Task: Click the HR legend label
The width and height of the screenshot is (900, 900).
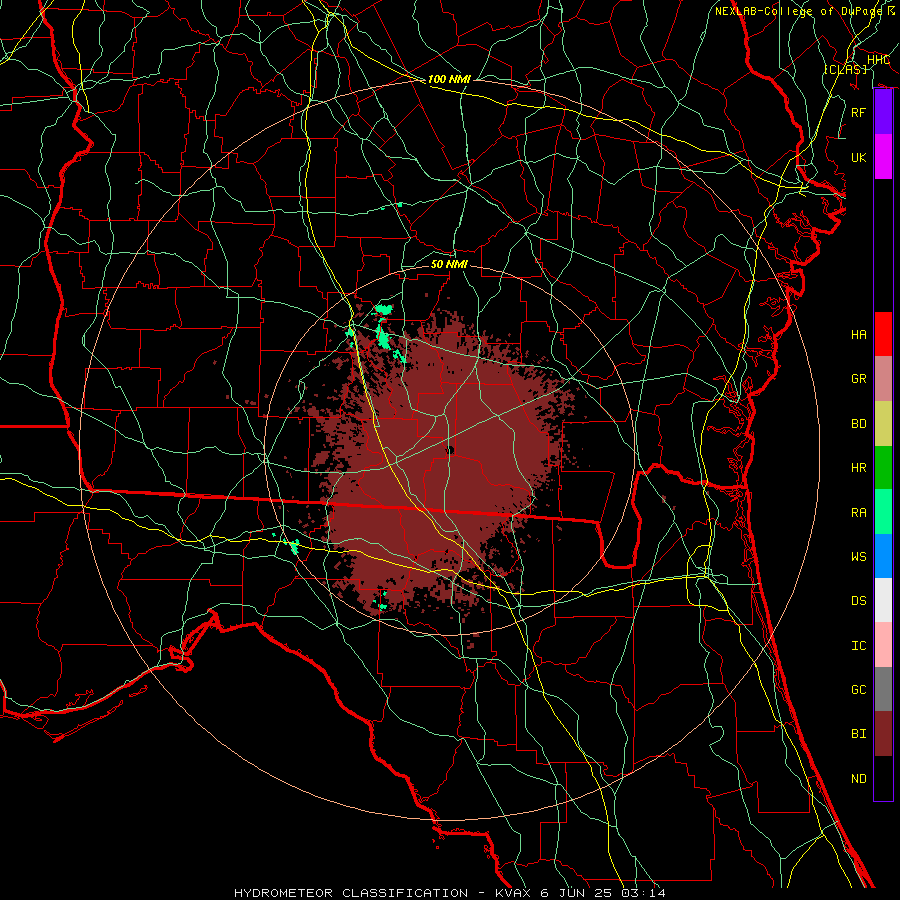Action: pyautogui.click(x=859, y=468)
